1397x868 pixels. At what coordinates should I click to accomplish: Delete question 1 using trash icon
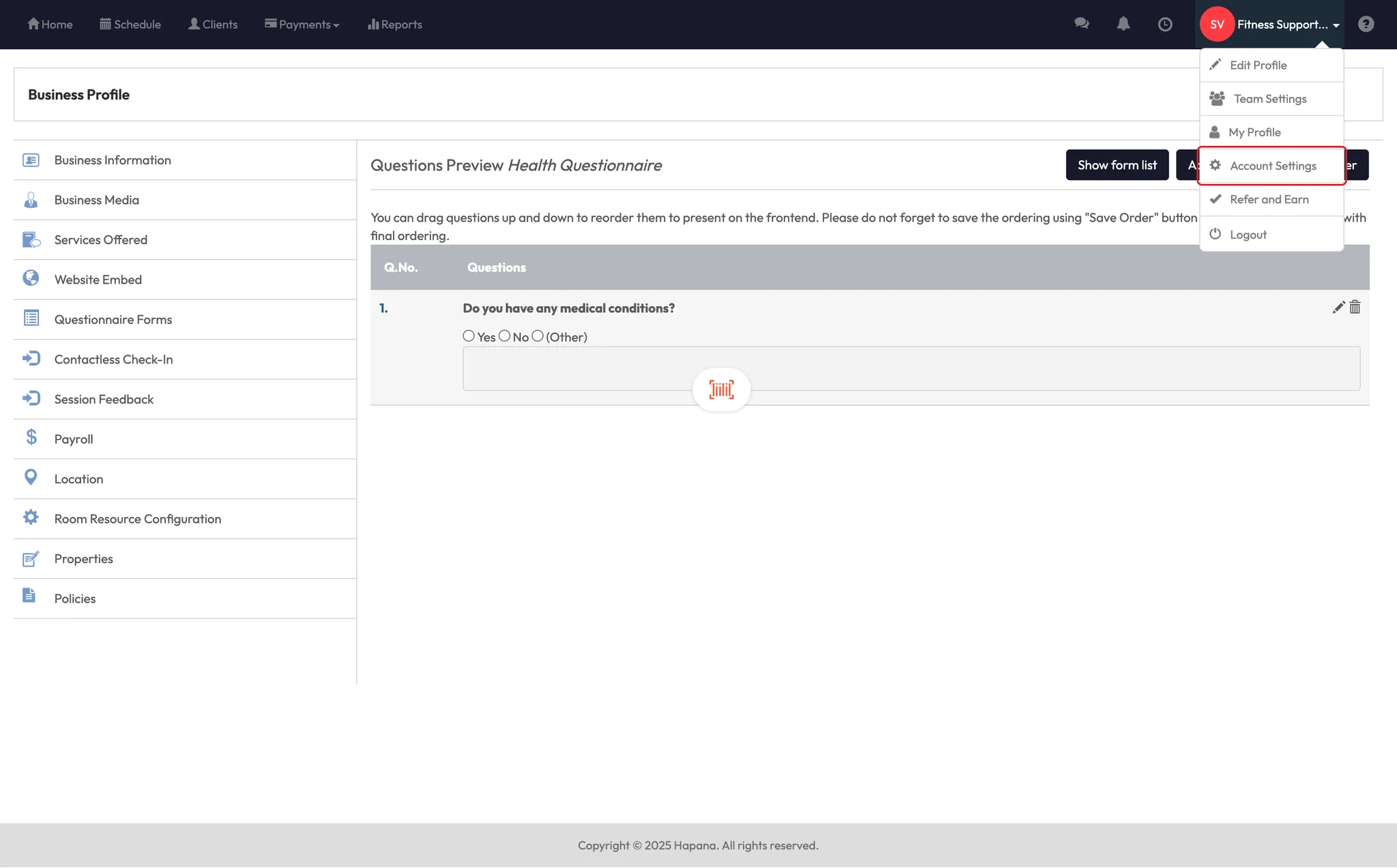click(1355, 308)
